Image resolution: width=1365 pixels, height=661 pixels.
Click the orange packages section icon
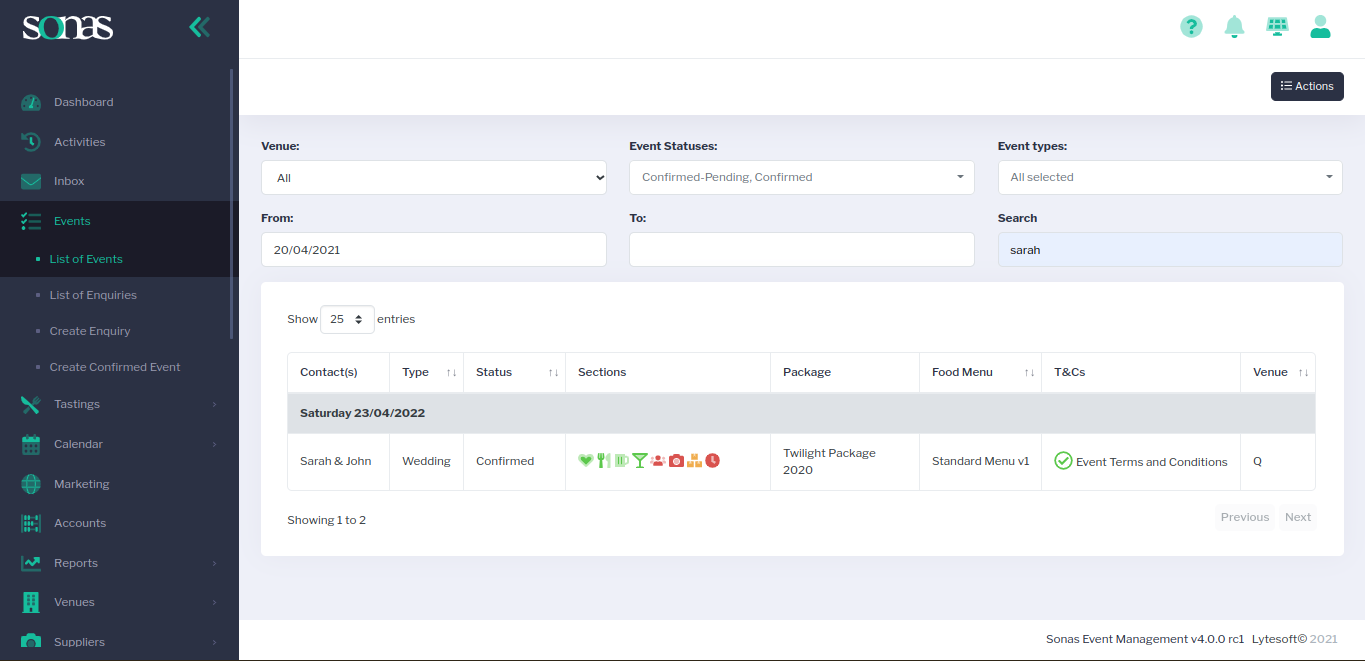tap(694, 460)
